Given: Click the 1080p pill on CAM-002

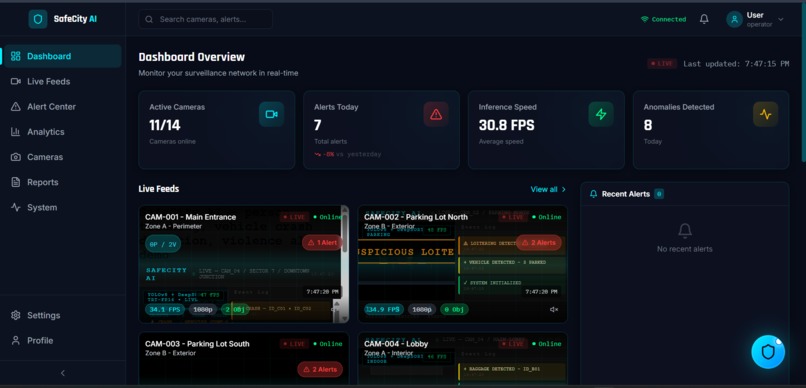Looking at the screenshot, I should pyautogui.click(x=422, y=309).
